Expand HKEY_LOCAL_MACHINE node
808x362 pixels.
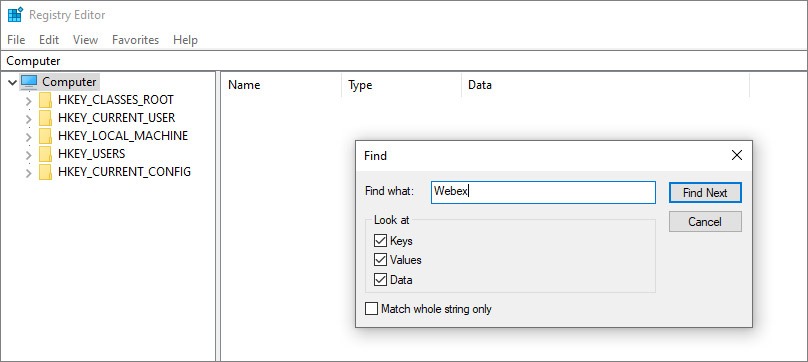coord(29,136)
